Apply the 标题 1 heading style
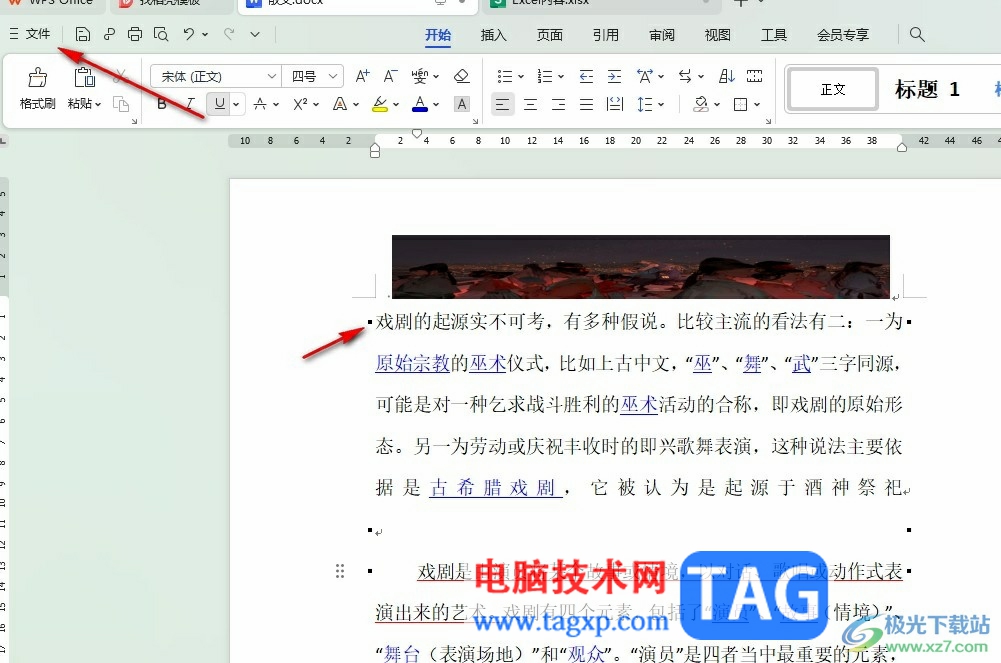Image resolution: width=1001 pixels, height=663 pixels. (x=927, y=89)
